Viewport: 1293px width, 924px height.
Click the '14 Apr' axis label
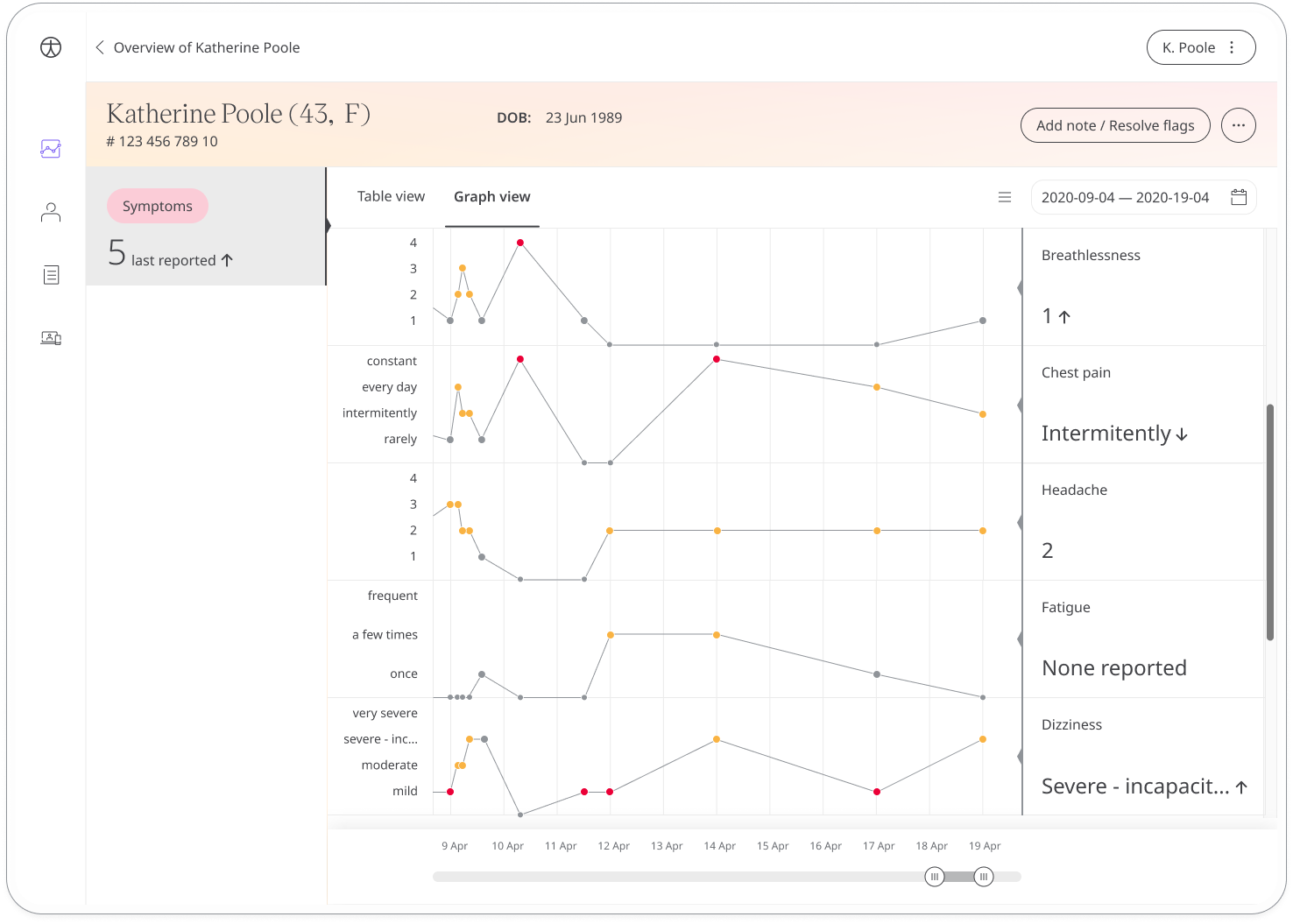tap(719, 846)
